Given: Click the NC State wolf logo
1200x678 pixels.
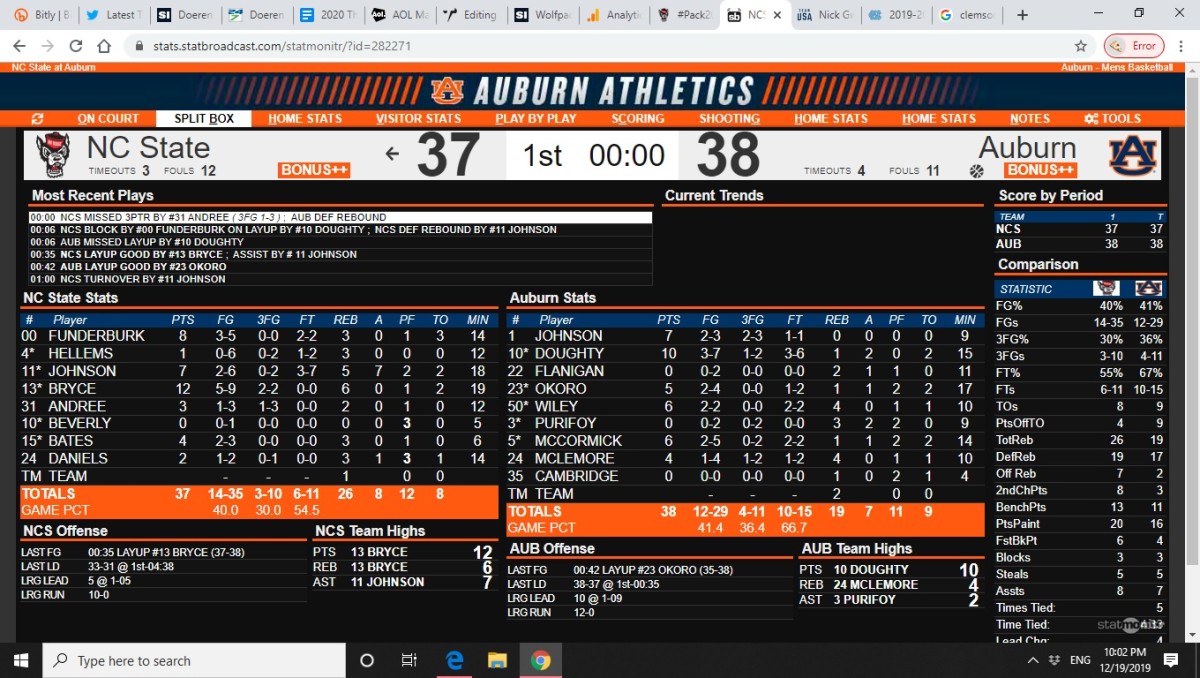Looking at the screenshot, I should click(x=53, y=155).
